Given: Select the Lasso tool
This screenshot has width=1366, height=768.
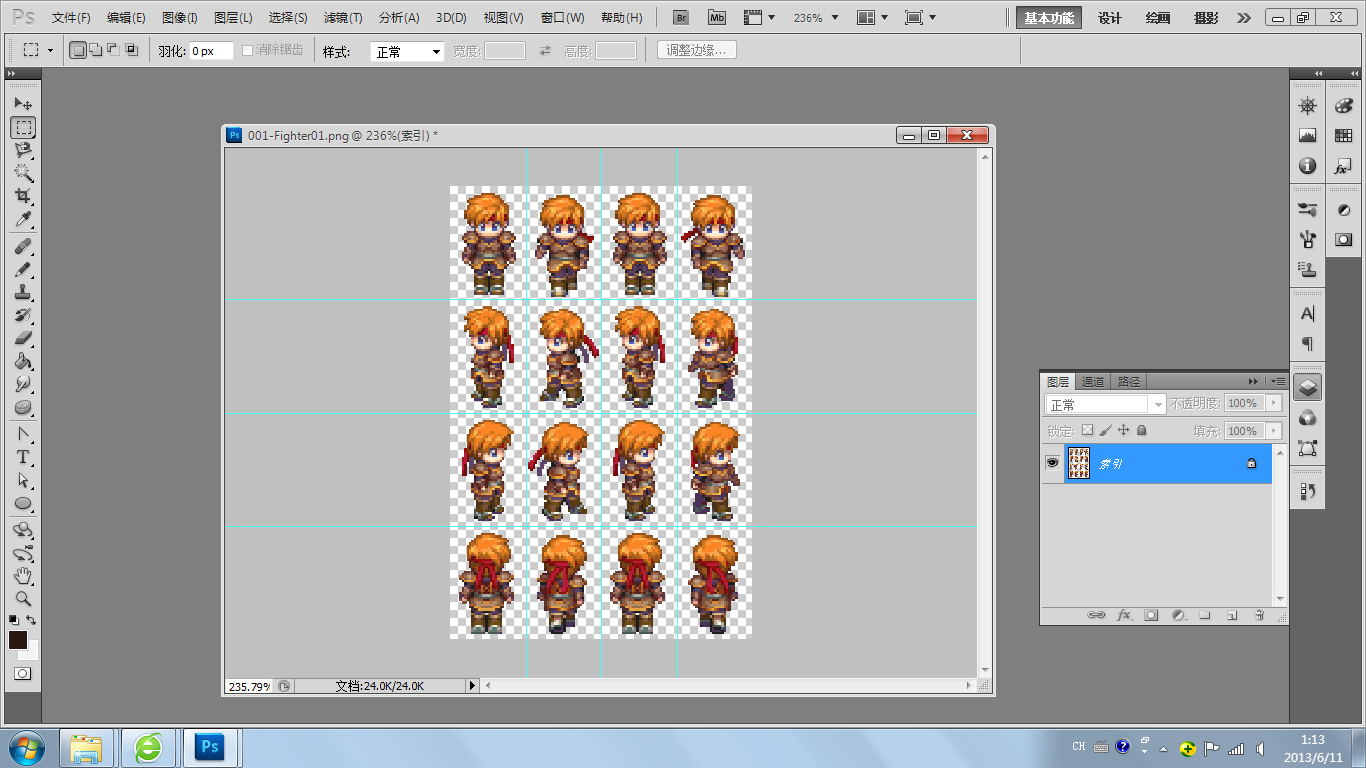Looking at the screenshot, I should 23,150.
